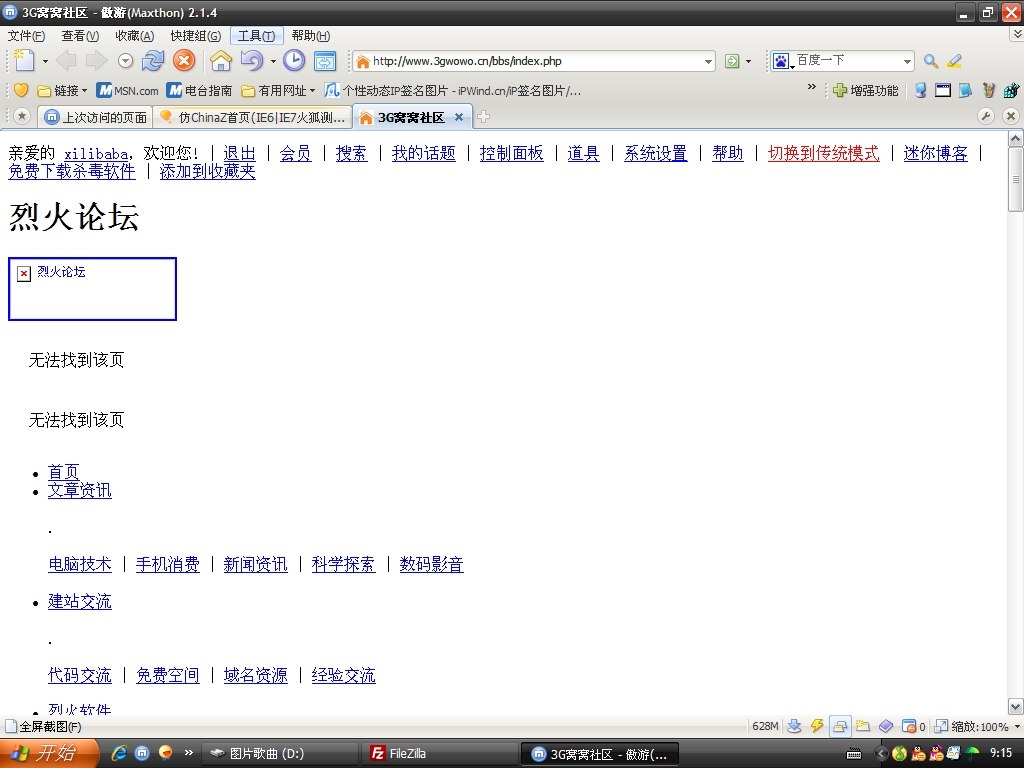
Task: Switch to 仿ChinaZ首页 tab
Action: coord(253,118)
